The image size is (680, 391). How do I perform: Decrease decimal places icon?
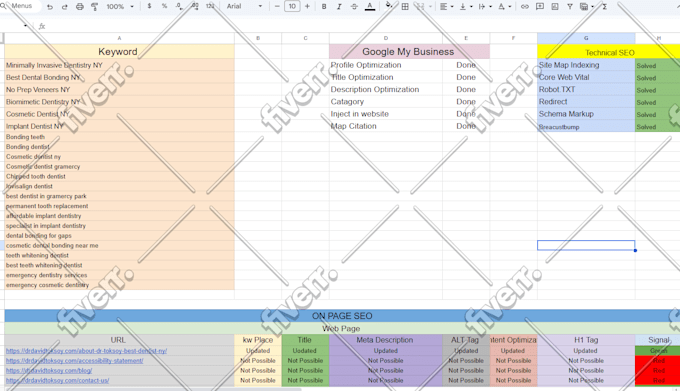click(x=179, y=6)
